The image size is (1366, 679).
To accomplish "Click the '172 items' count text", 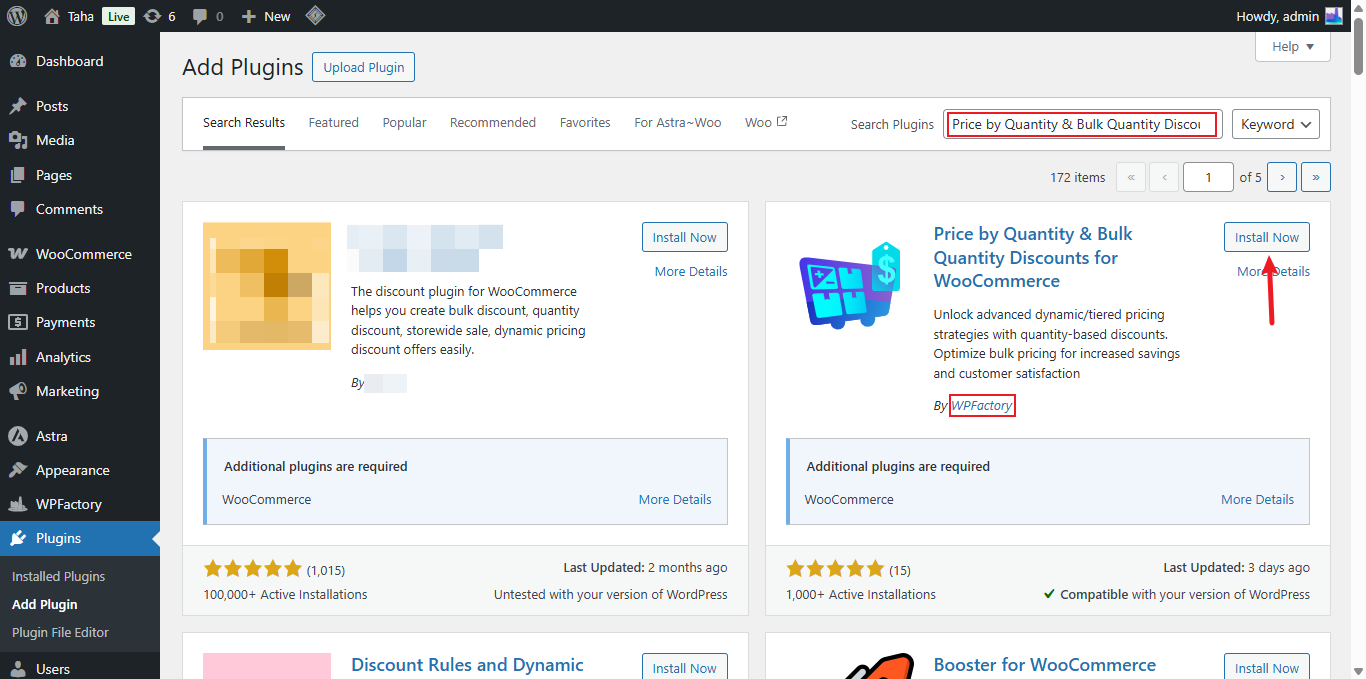I will click(1078, 177).
